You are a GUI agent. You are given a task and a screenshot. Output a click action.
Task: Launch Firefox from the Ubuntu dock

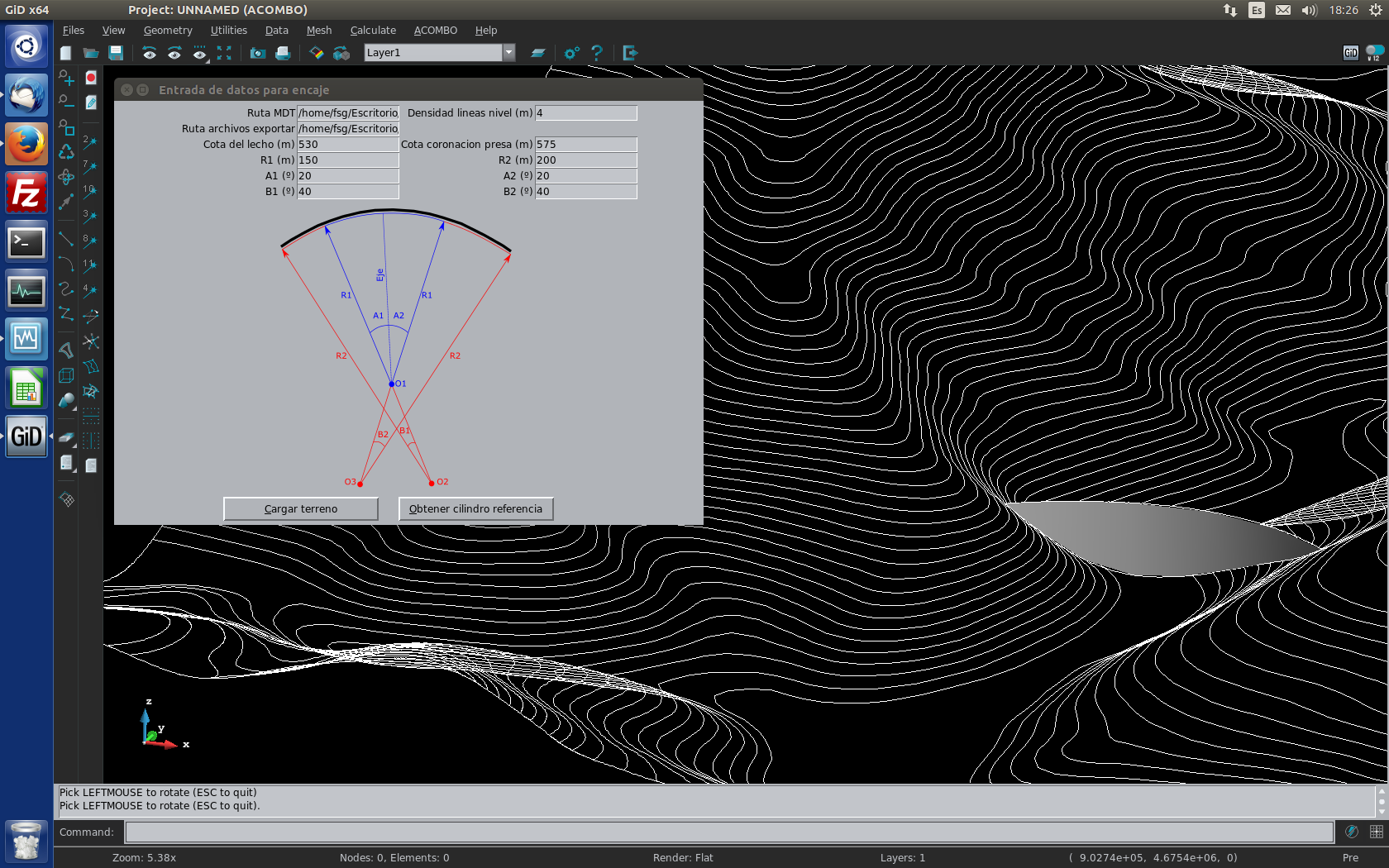point(26,145)
